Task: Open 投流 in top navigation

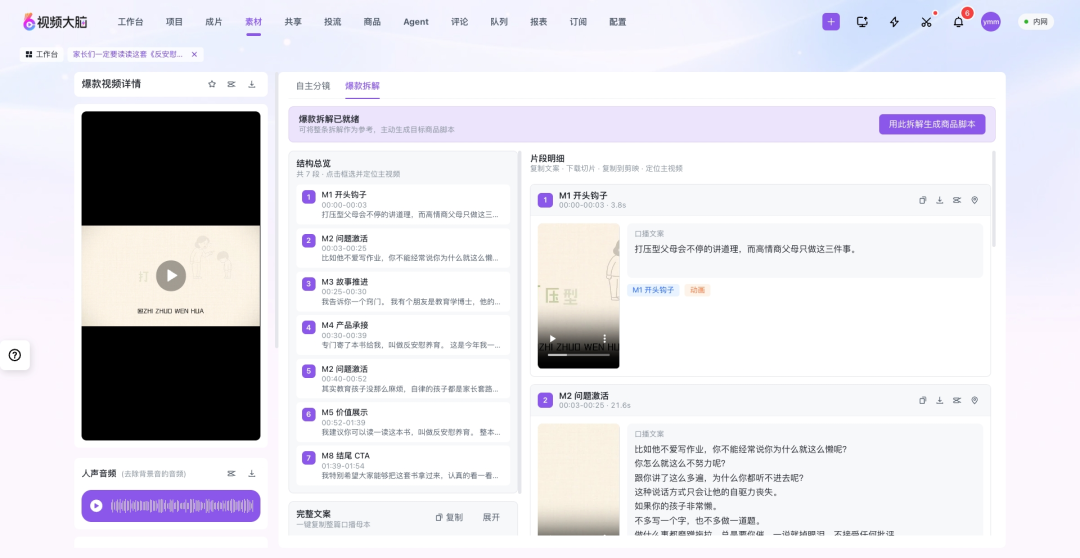Action: pos(333,22)
